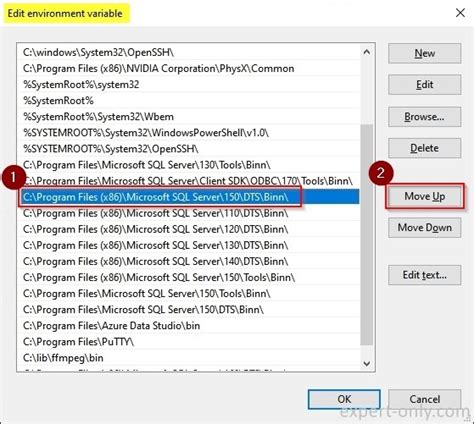Screen dimensions: 474x424
Task: Select the Azure Data Studio bin path
Action: [189, 326]
